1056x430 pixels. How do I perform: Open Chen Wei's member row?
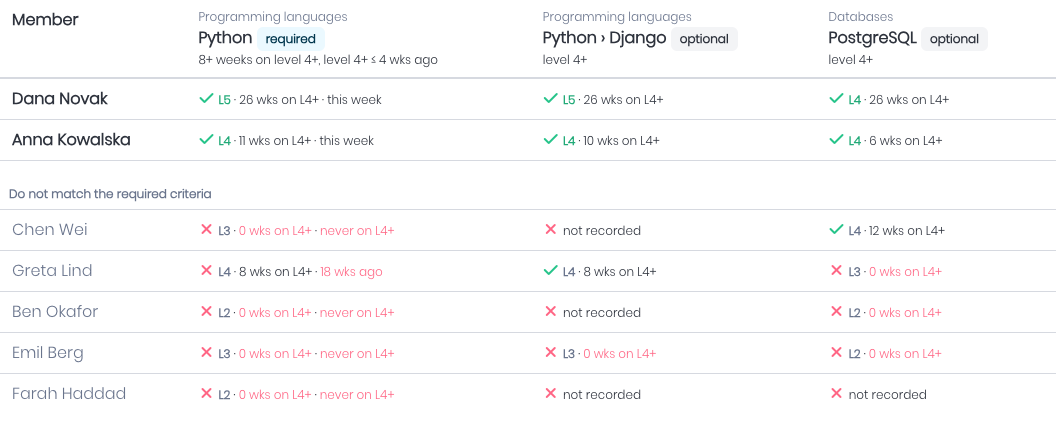528,230
